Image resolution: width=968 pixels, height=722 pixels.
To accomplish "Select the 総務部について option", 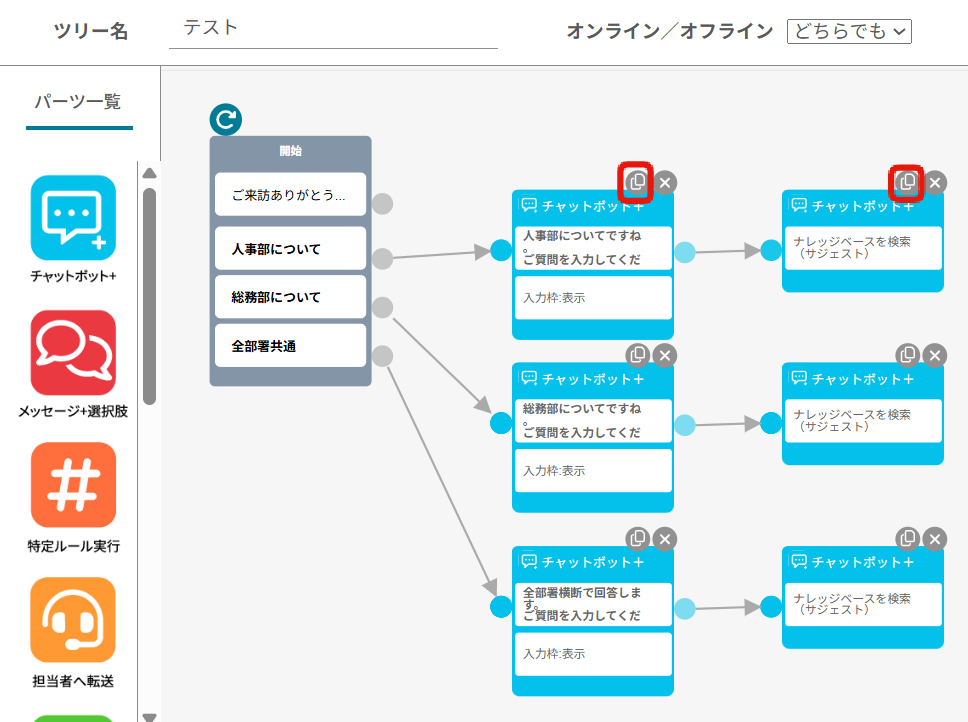I will tap(290, 297).
